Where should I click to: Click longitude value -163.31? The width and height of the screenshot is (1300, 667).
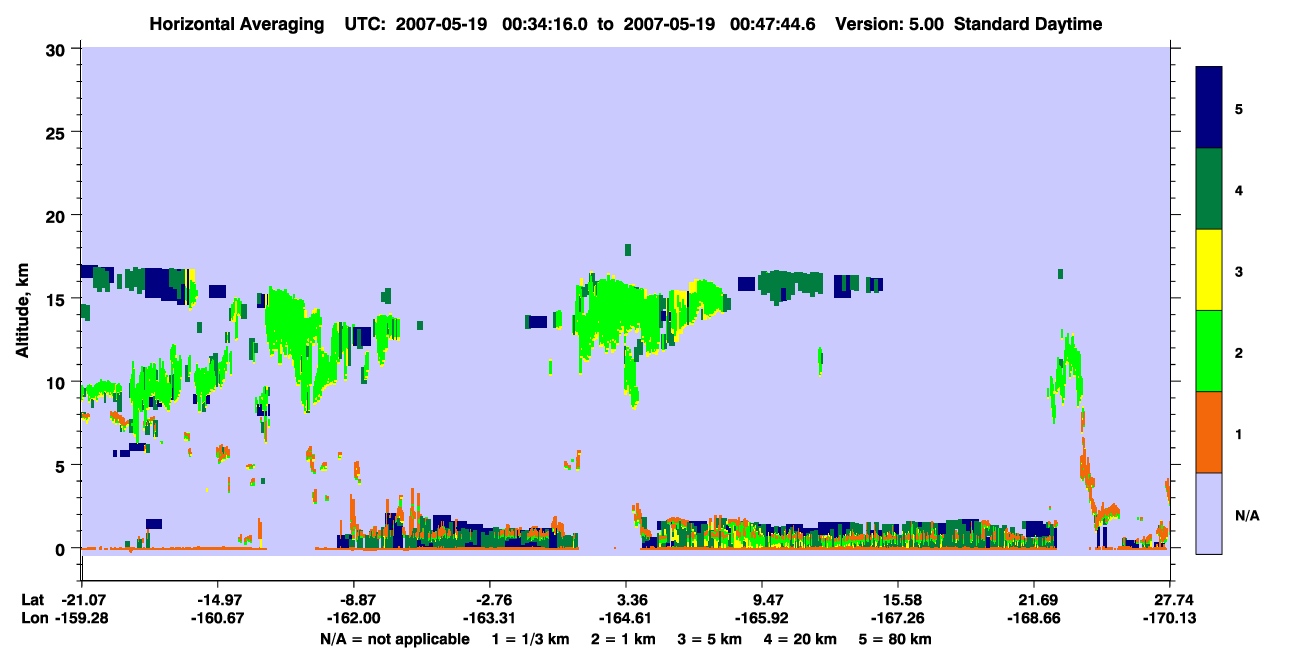[x=489, y=619]
